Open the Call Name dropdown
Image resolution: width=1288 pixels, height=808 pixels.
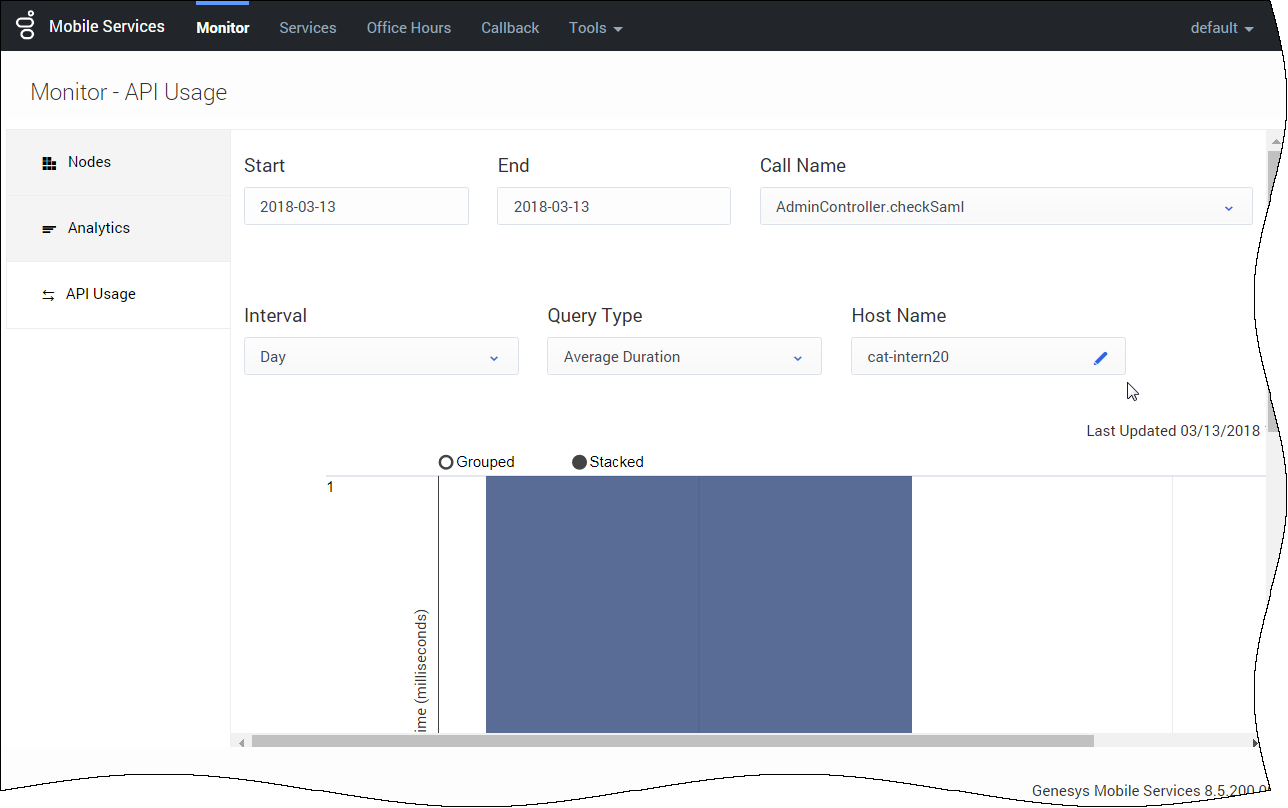coord(1005,207)
